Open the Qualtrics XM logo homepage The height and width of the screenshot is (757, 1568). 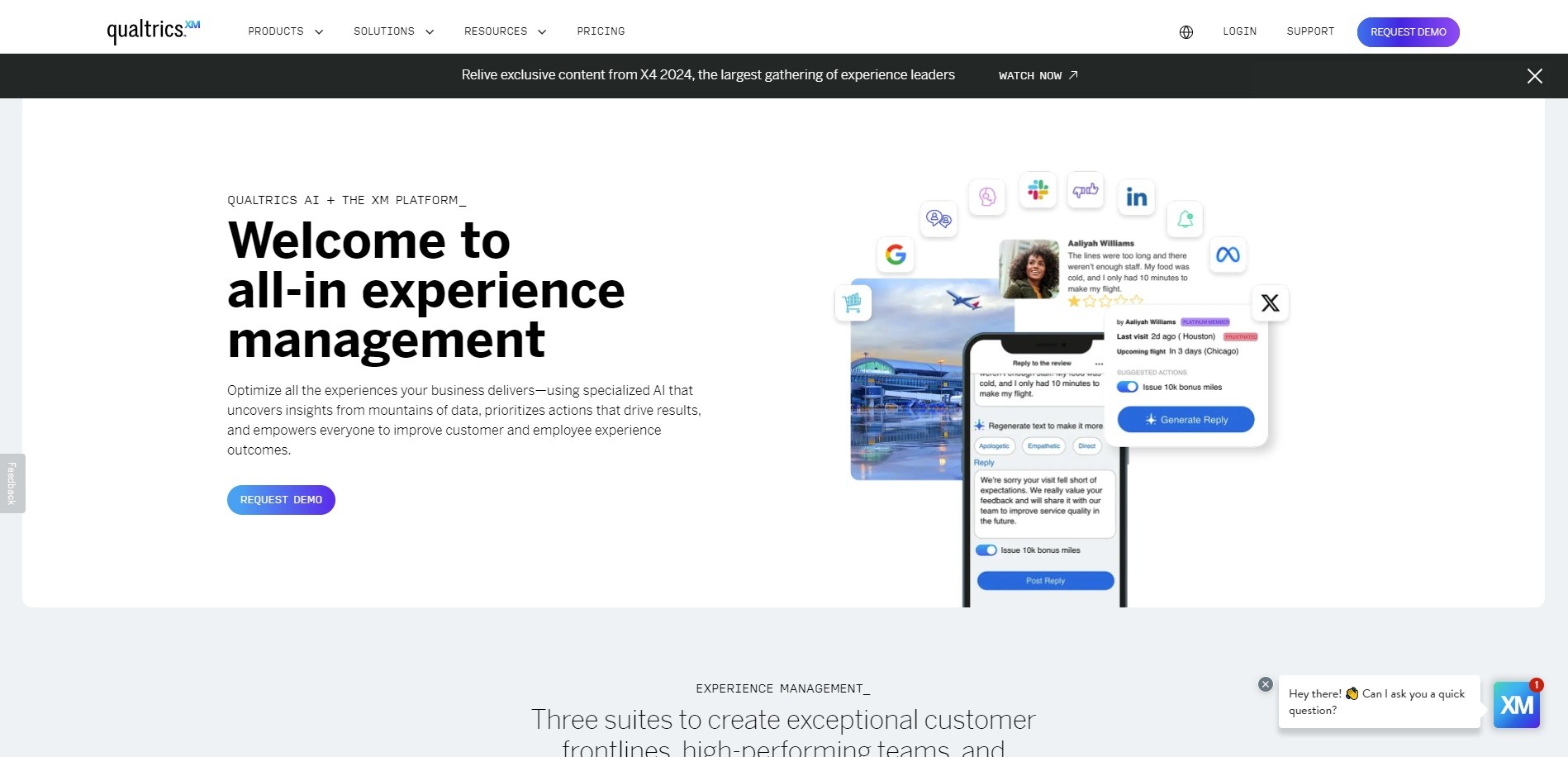(154, 31)
